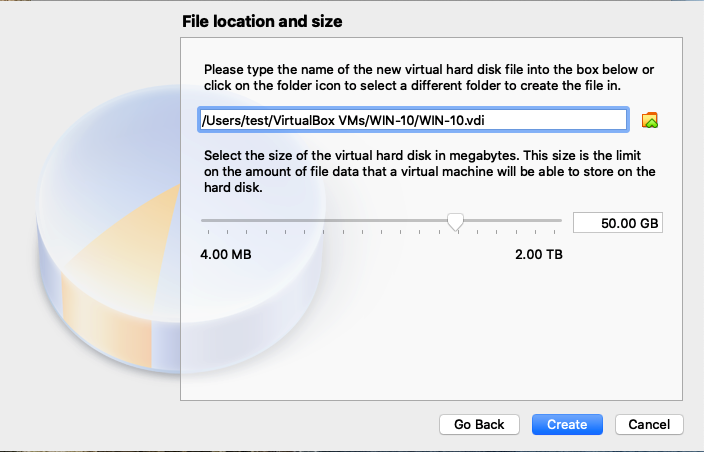Click the slider track at the maximum end
The height and width of the screenshot is (452, 704).
559,220
